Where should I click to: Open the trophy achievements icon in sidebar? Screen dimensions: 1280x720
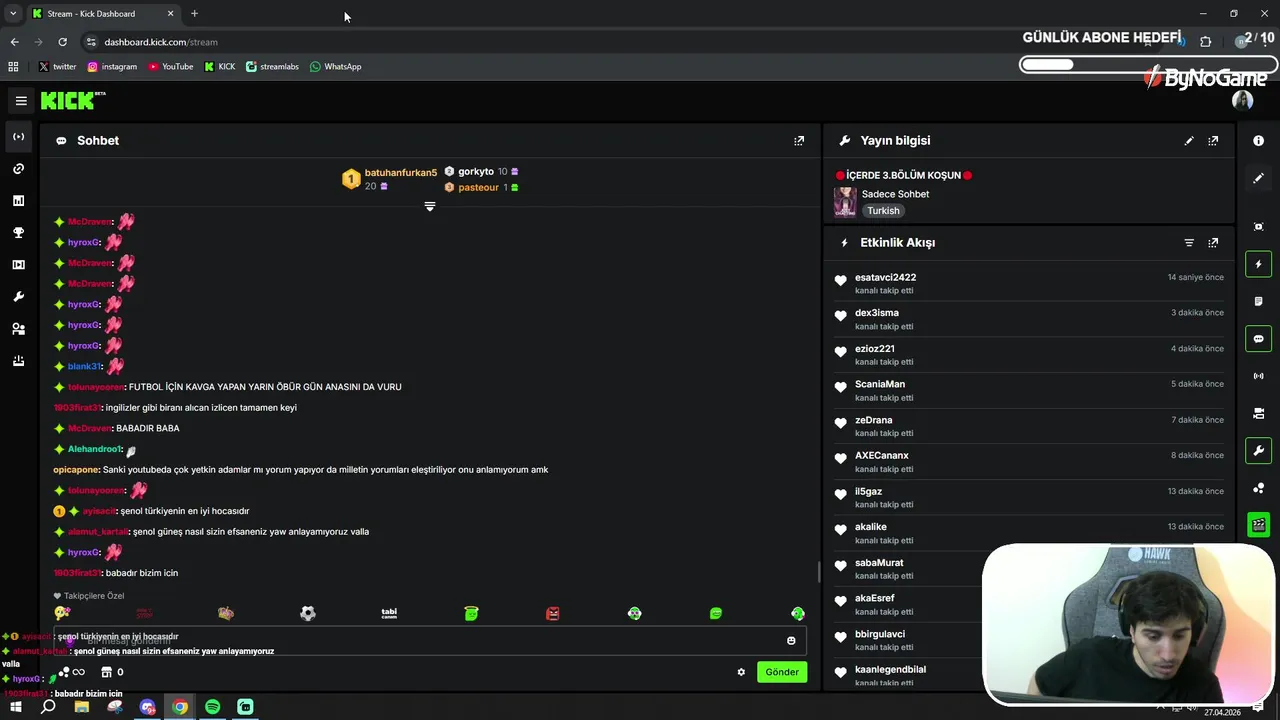18,233
